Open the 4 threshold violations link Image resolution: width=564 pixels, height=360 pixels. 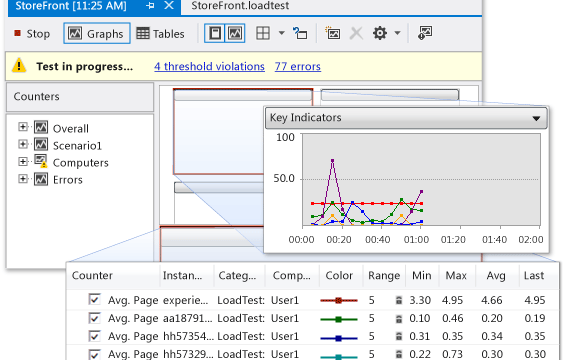[209, 67]
